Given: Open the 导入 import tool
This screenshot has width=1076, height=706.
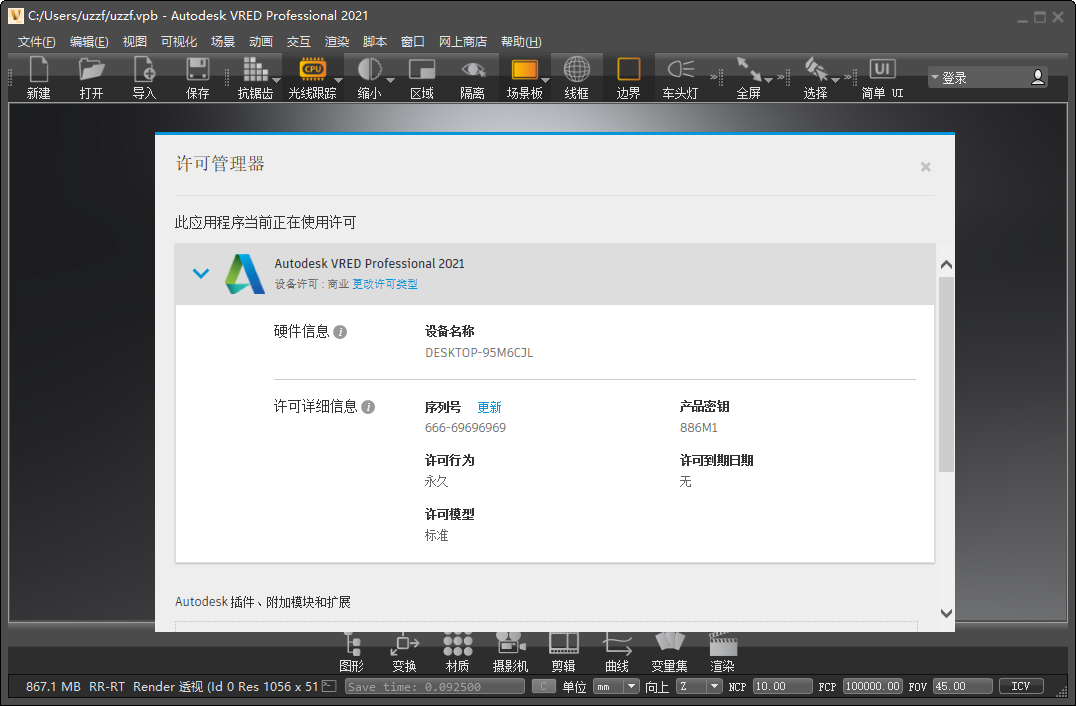Looking at the screenshot, I should coord(143,77).
